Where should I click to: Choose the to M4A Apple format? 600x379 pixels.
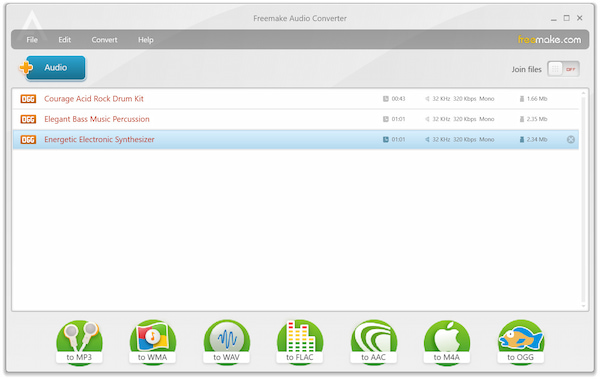[x=447, y=342]
